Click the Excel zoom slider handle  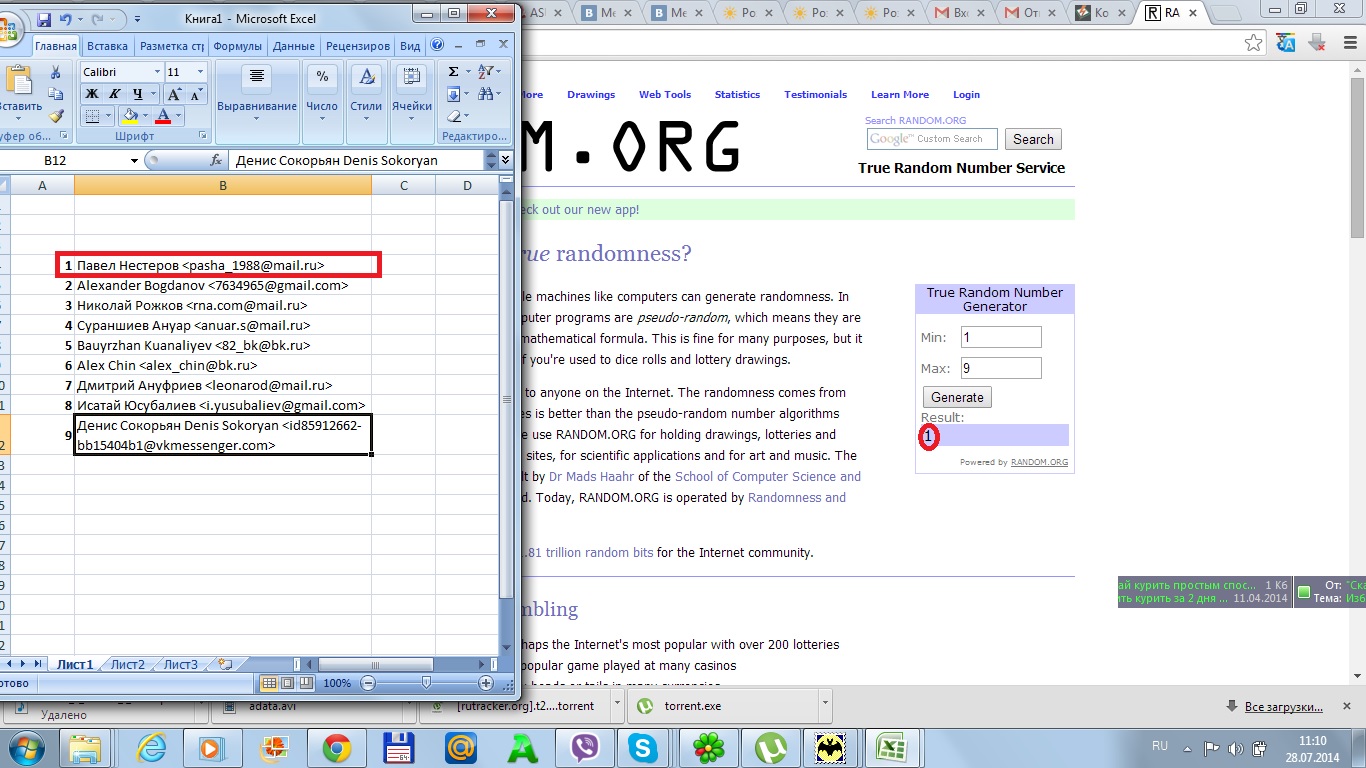(x=427, y=683)
